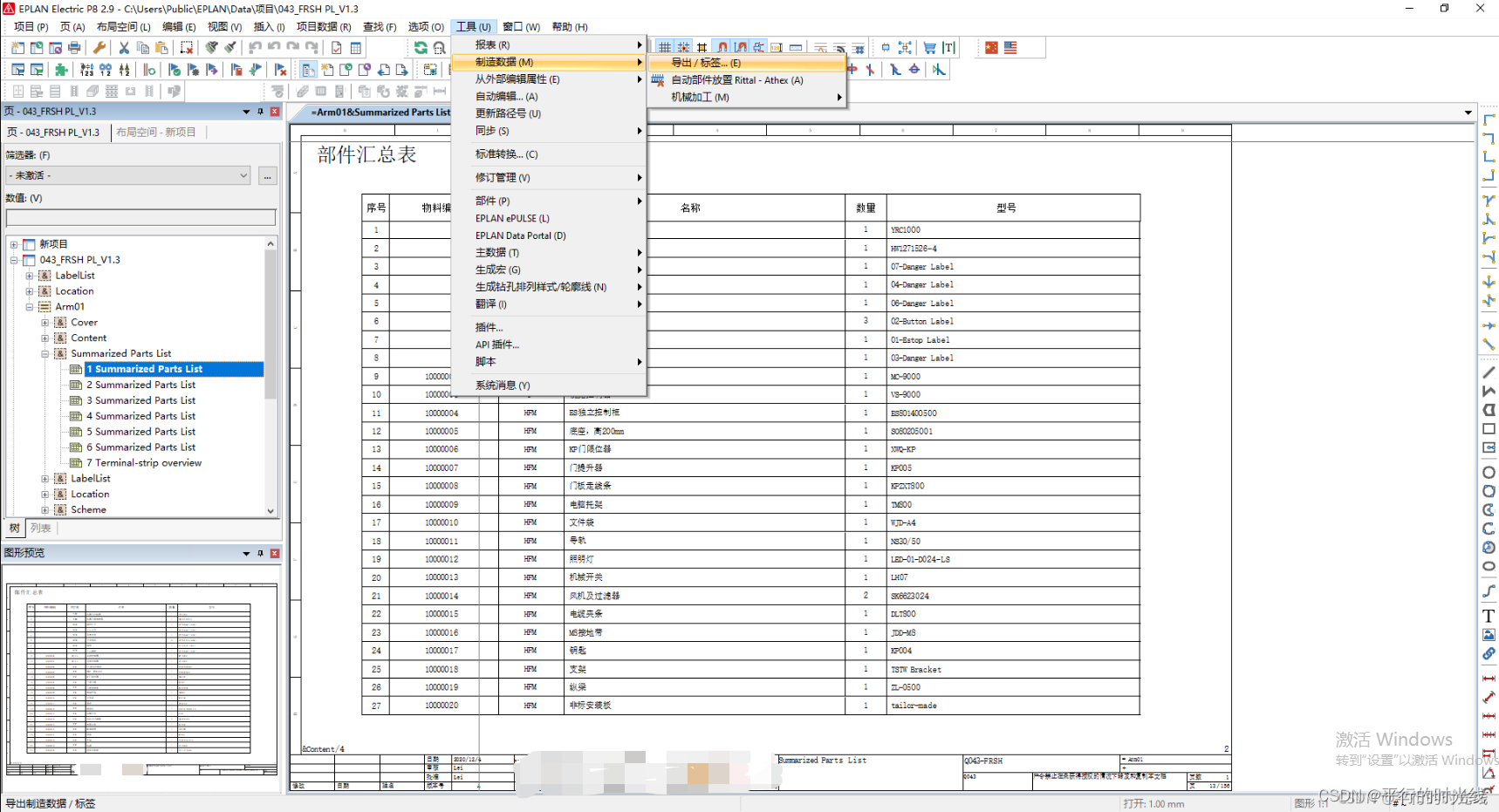Click the wrench settings icon
The height and width of the screenshot is (812, 1499).
click(97, 47)
